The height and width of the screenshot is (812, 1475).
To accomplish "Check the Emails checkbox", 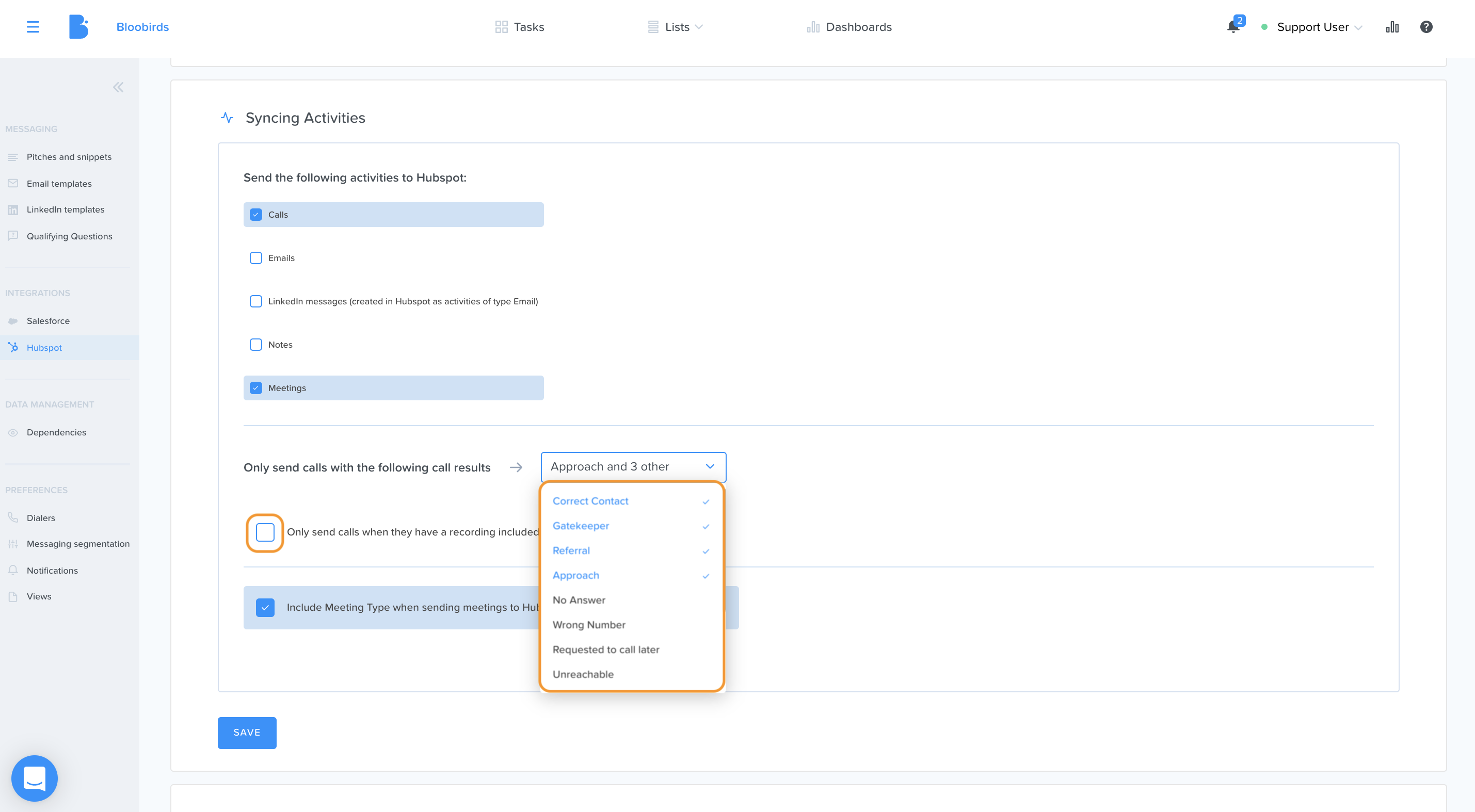I will [256, 258].
